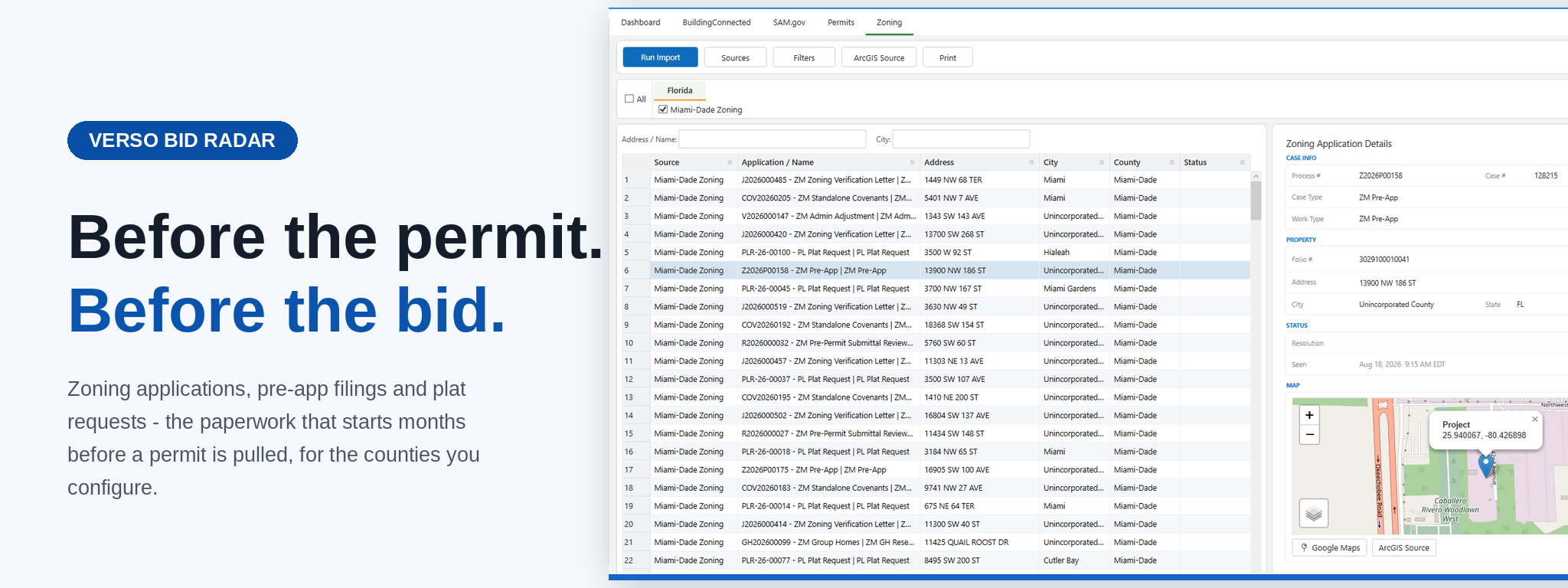
Task: Select row J2026000485 Zoning Verification Letter
Action: pyautogui.click(x=936, y=180)
